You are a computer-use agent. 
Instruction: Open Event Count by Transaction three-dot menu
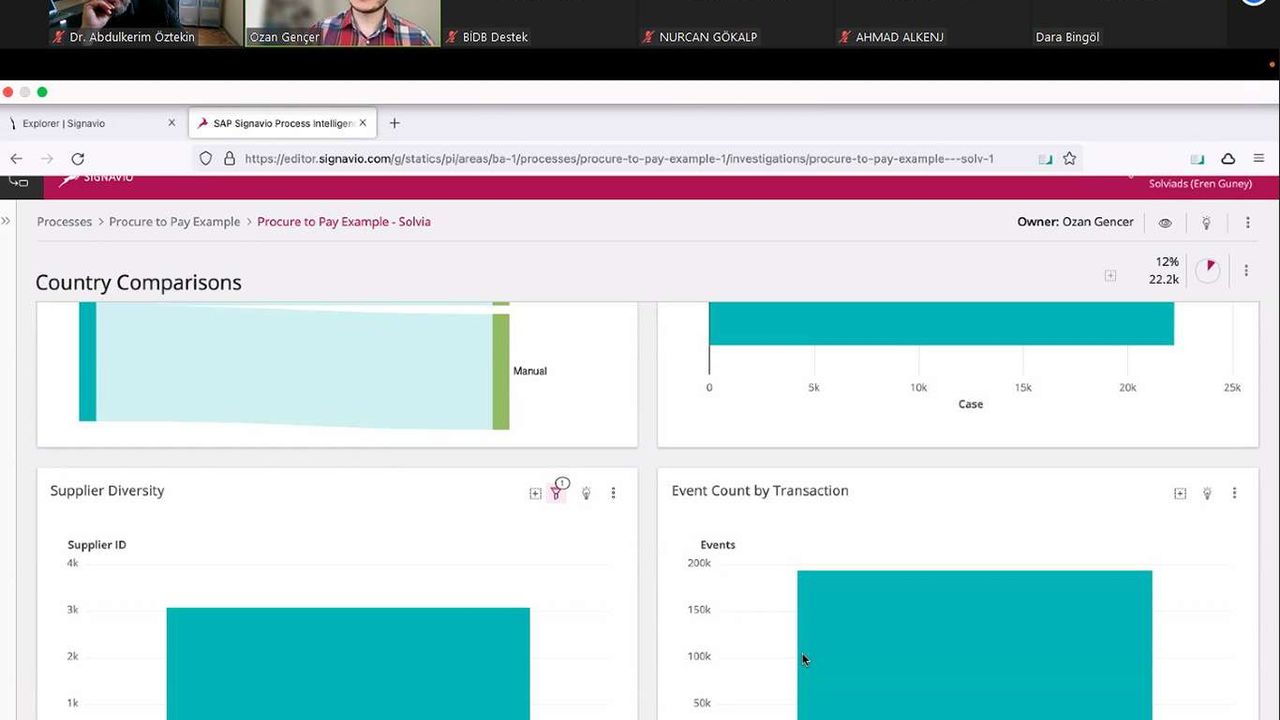[1234, 493]
